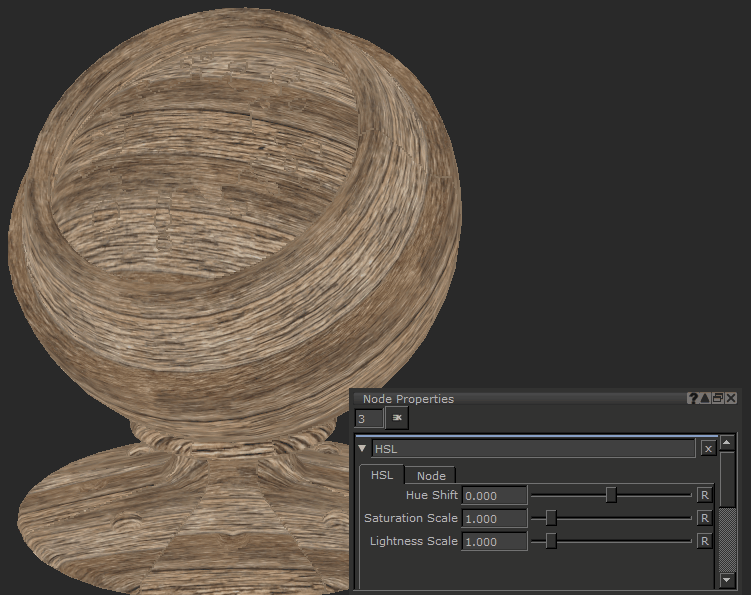Image resolution: width=751 pixels, height=595 pixels.
Task: Click the help question mark icon
Action: point(693,398)
